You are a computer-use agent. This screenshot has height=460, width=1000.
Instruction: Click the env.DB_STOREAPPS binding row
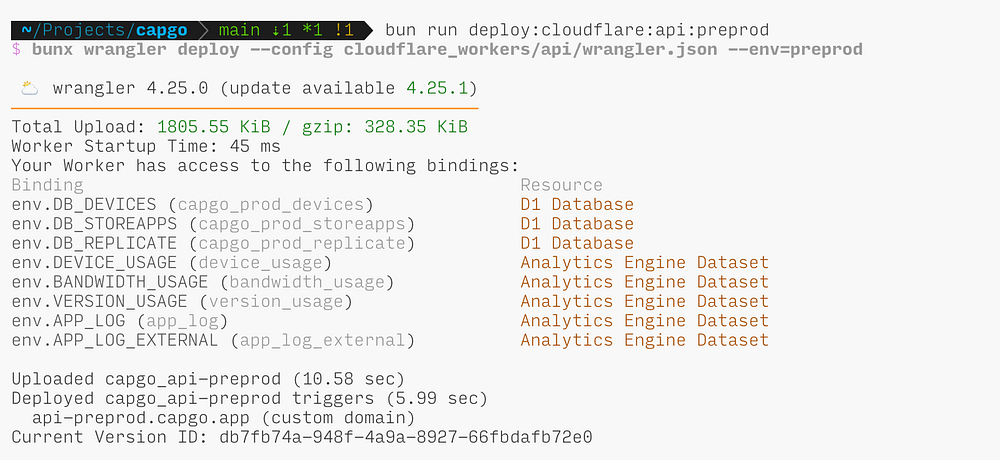point(213,224)
